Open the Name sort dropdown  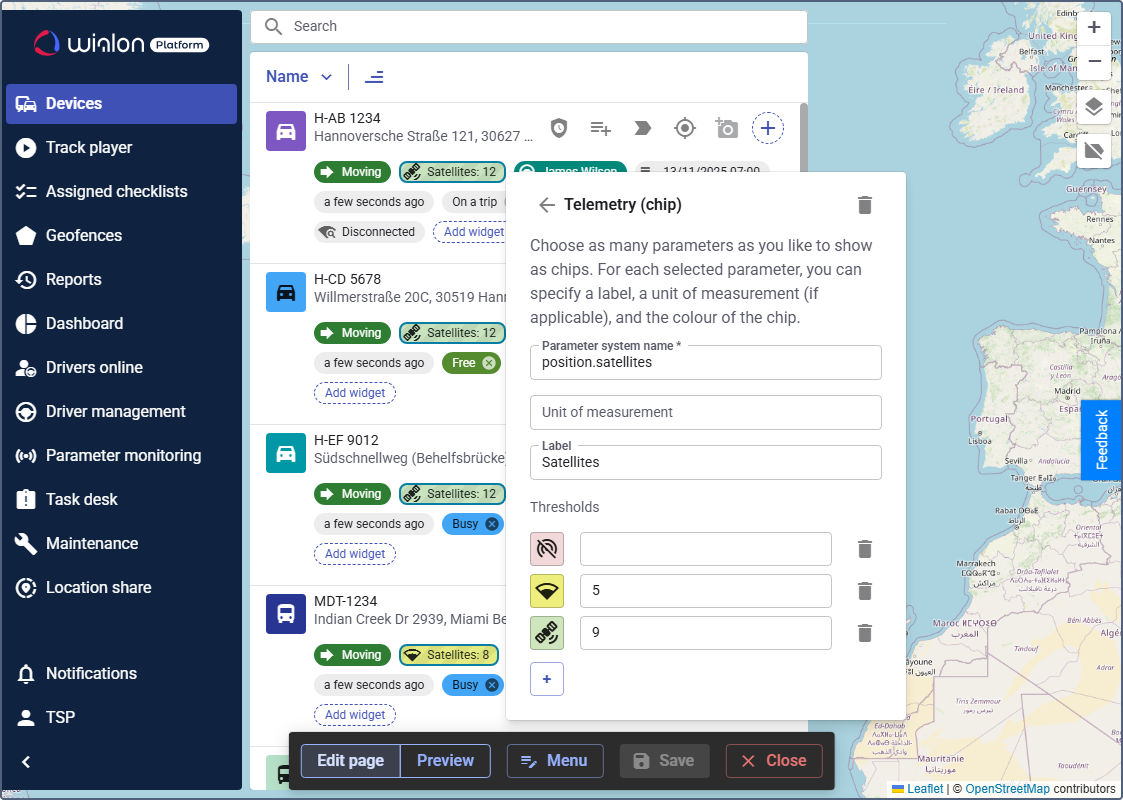tap(299, 77)
